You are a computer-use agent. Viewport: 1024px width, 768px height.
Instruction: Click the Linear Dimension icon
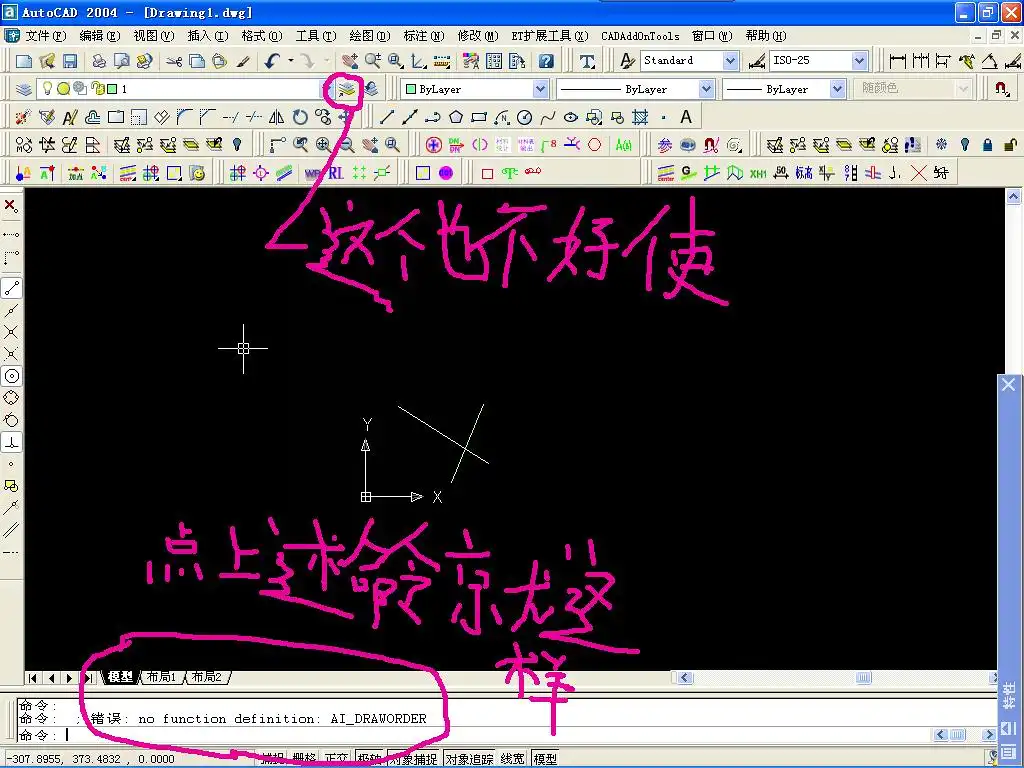(x=898, y=61)
